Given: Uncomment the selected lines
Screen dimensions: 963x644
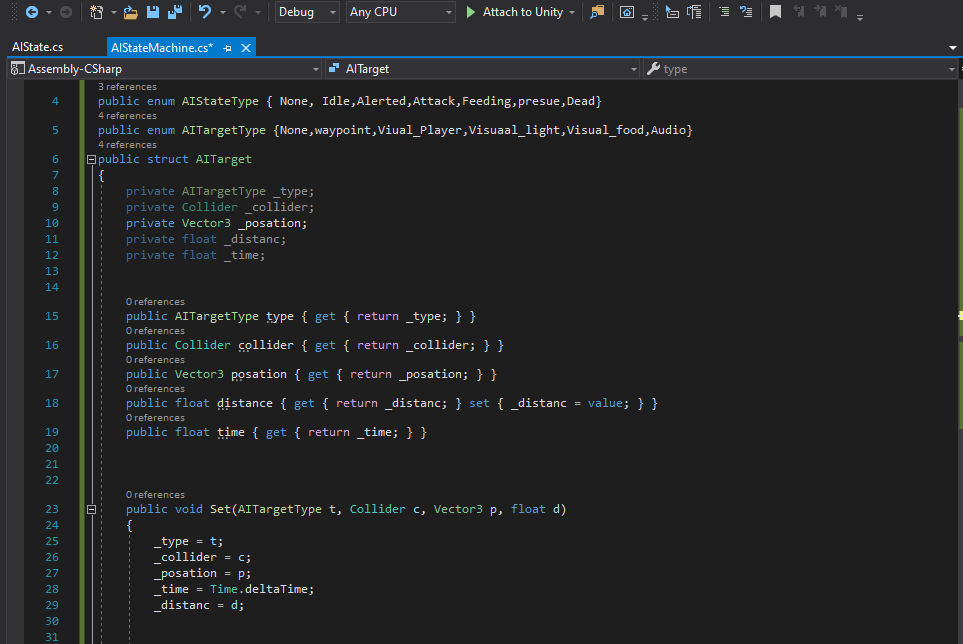Looking at the screenshot, I should coord(746,12).
